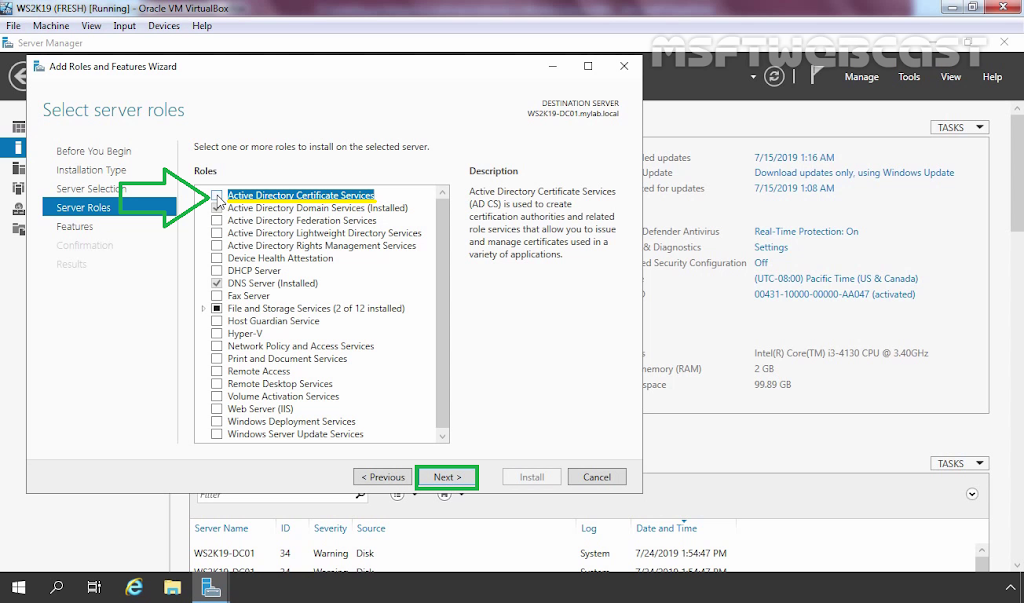Open the notifications flag in Server Manager
The height and width of the screenshot is (603, 1024).
pyautogui.click(x=816, y=76)
